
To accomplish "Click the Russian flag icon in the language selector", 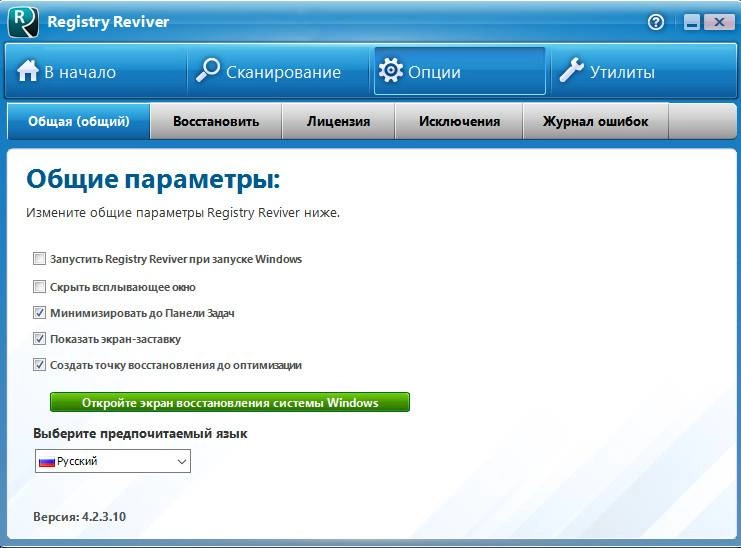I will click(47, 462).
